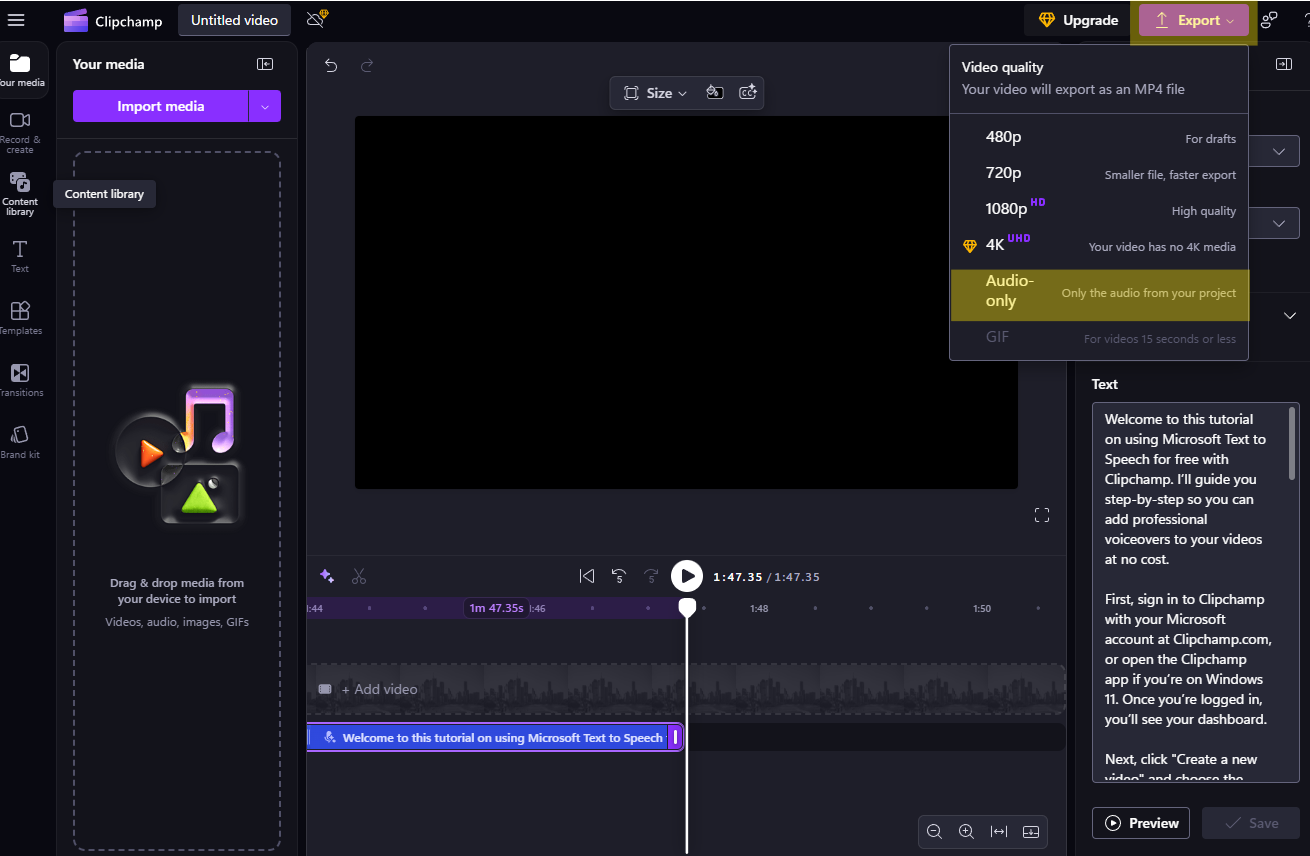Click the redo arrow
The image size is (1310, 856).
[367, 65]
